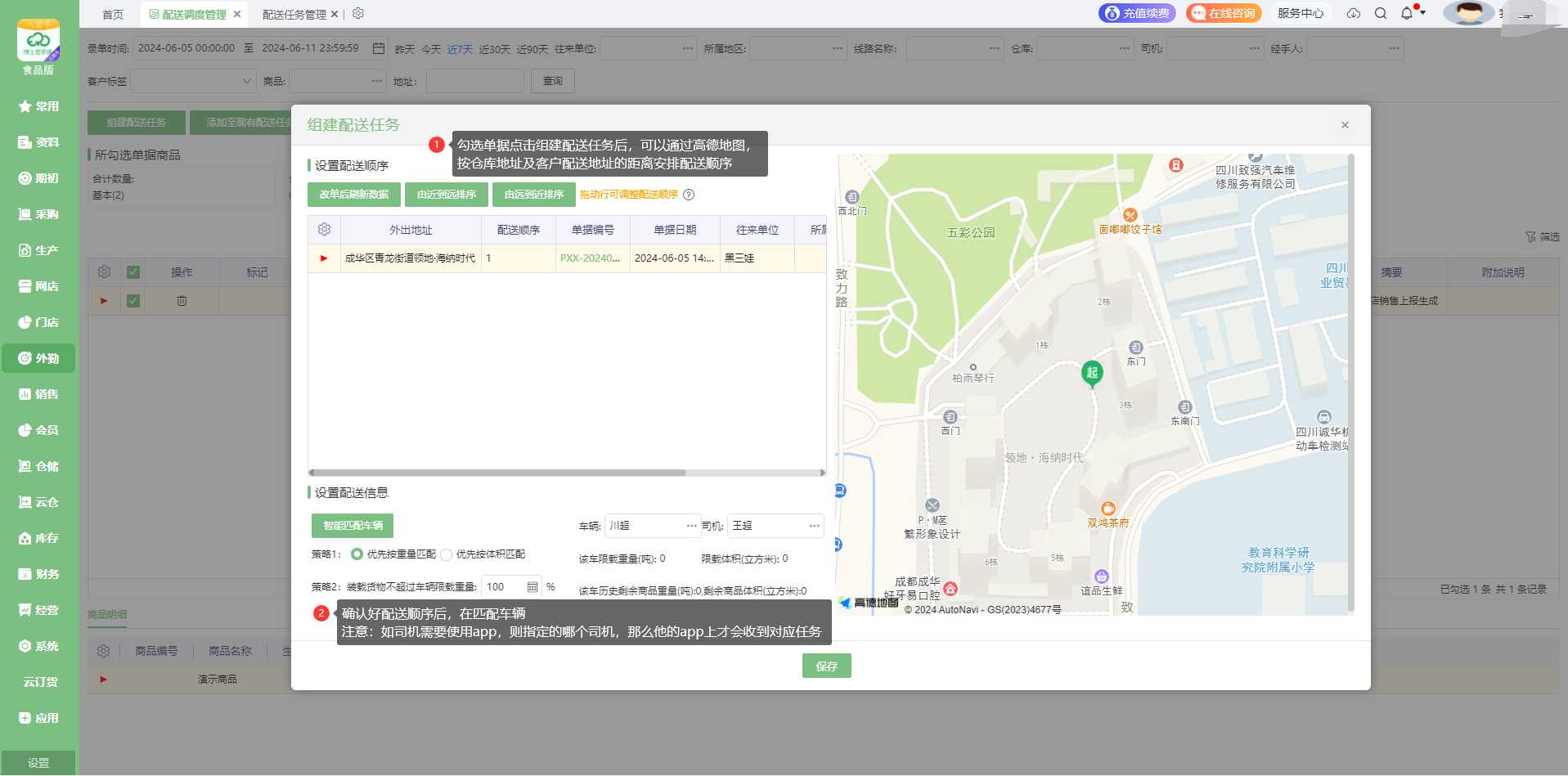Open the notification bell
The width and height of the screenshot is (1568, 776).
pyautogui.click(x=1407, y=13)
